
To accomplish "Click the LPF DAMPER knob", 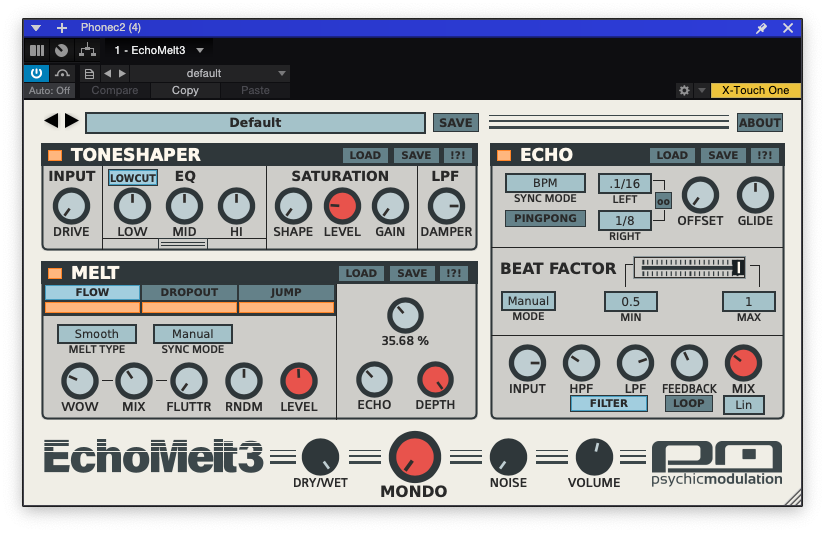I will (x=446, y=206).
